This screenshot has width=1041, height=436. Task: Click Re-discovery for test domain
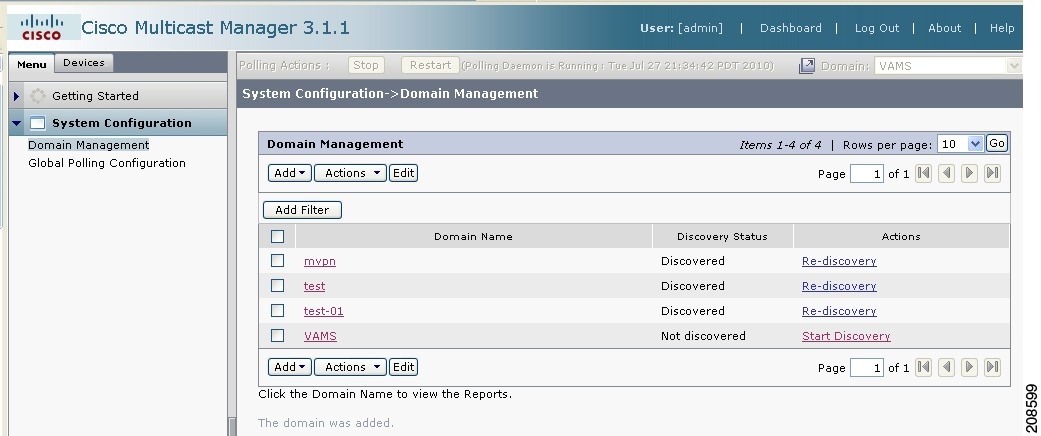[839, 286]
